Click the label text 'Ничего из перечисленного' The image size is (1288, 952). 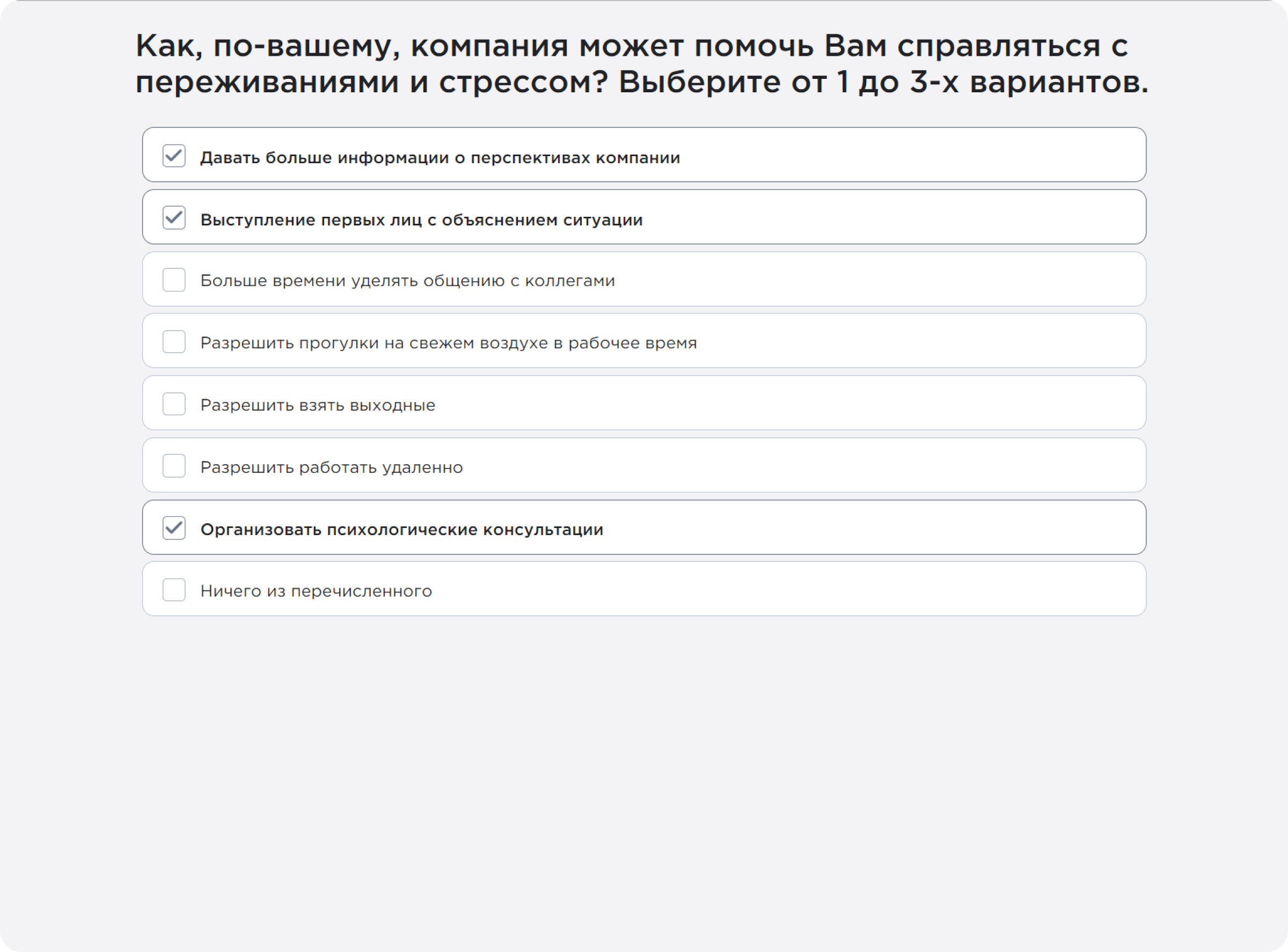click(x=316, y=591)
